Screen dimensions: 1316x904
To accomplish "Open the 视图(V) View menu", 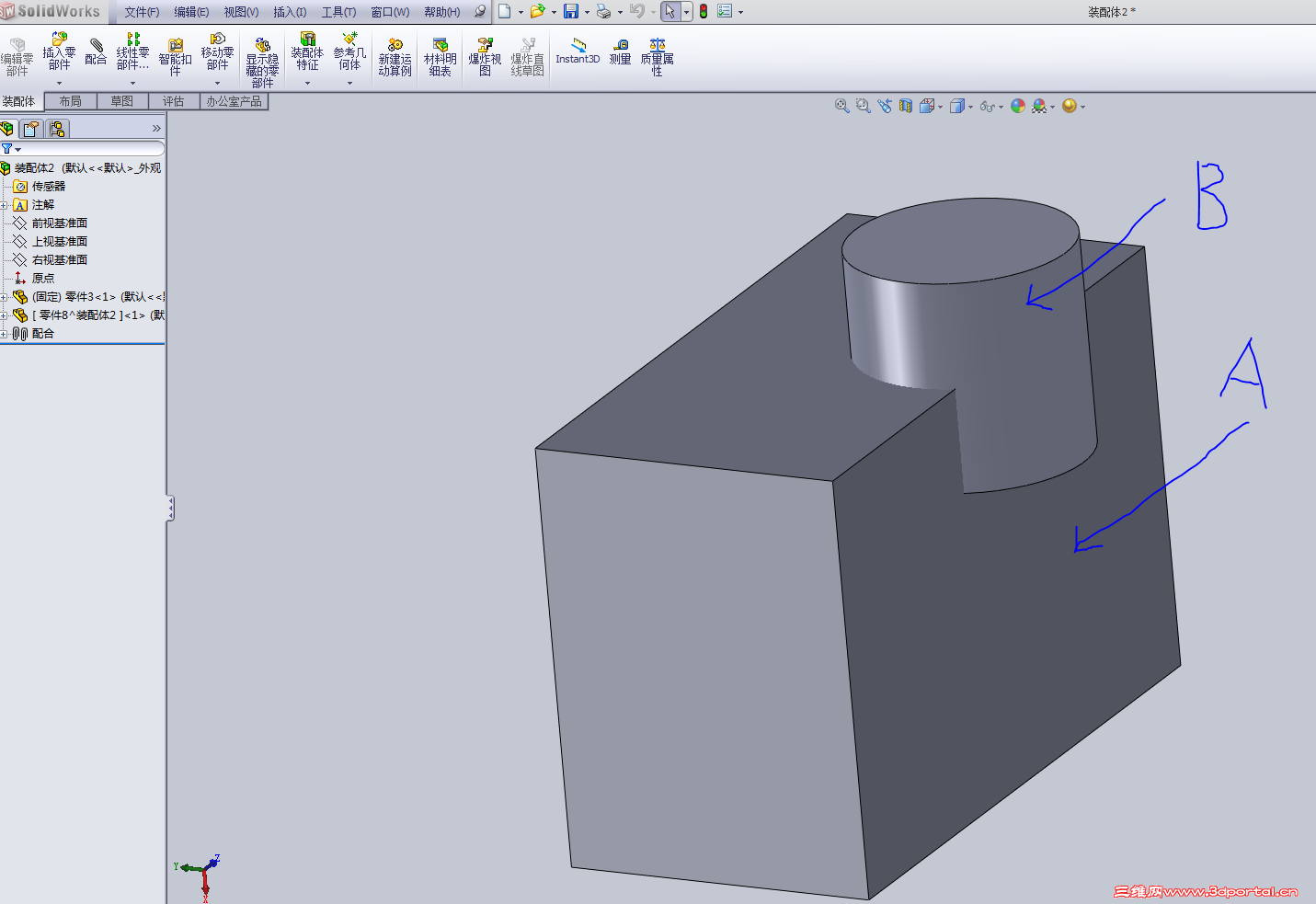I will pyautogui.click(x=241, y=12).
